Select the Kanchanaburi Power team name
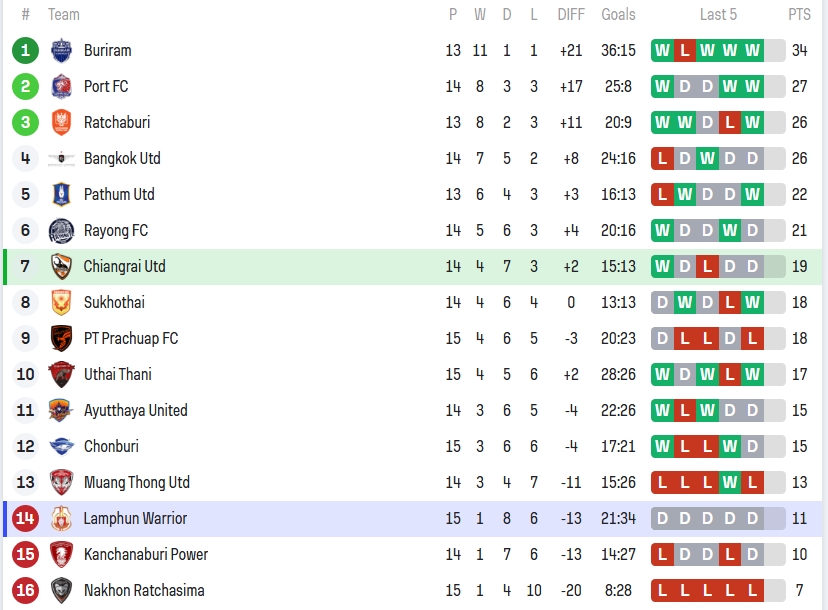 tap(146, 554)
